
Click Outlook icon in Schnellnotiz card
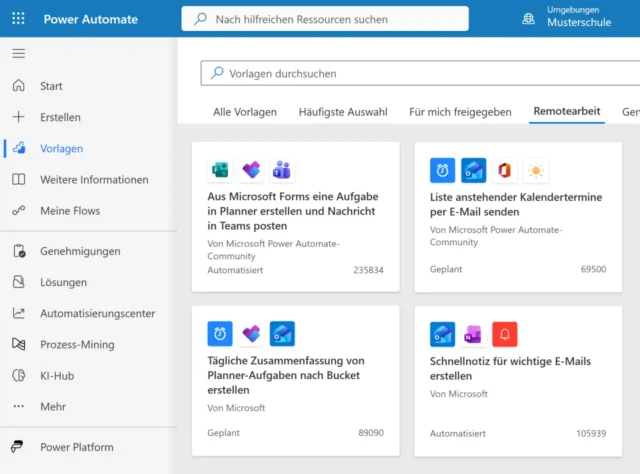tap(442, 334)
